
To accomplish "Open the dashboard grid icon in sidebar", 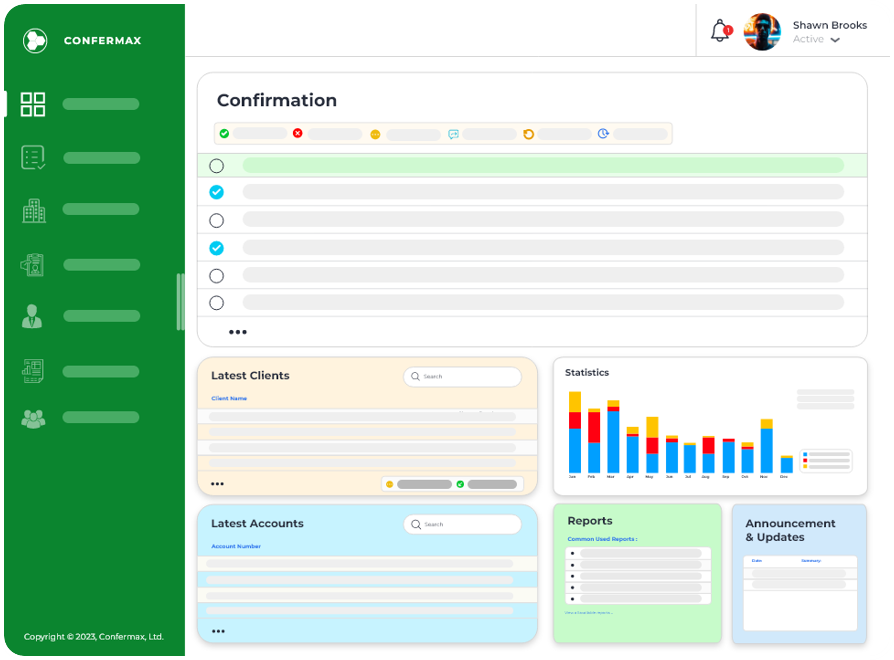I will pos(33,104).
